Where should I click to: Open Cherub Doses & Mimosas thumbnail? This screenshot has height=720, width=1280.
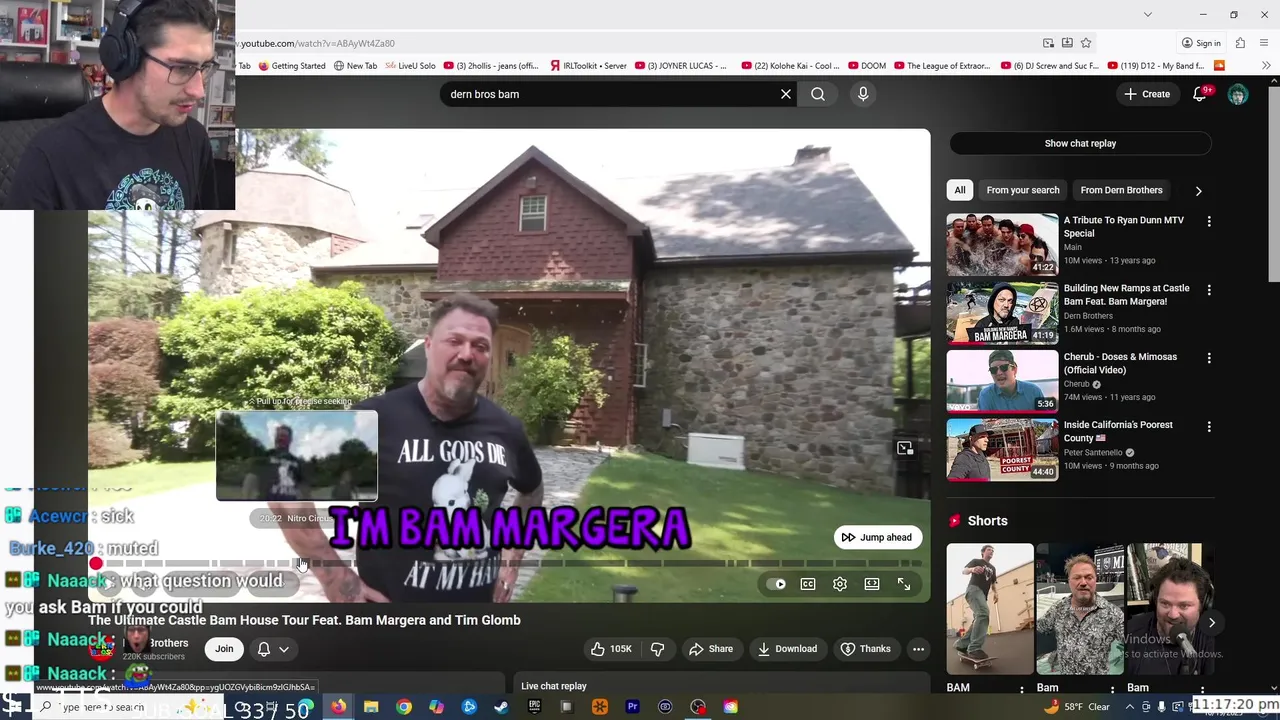[x=1002, y=381]
